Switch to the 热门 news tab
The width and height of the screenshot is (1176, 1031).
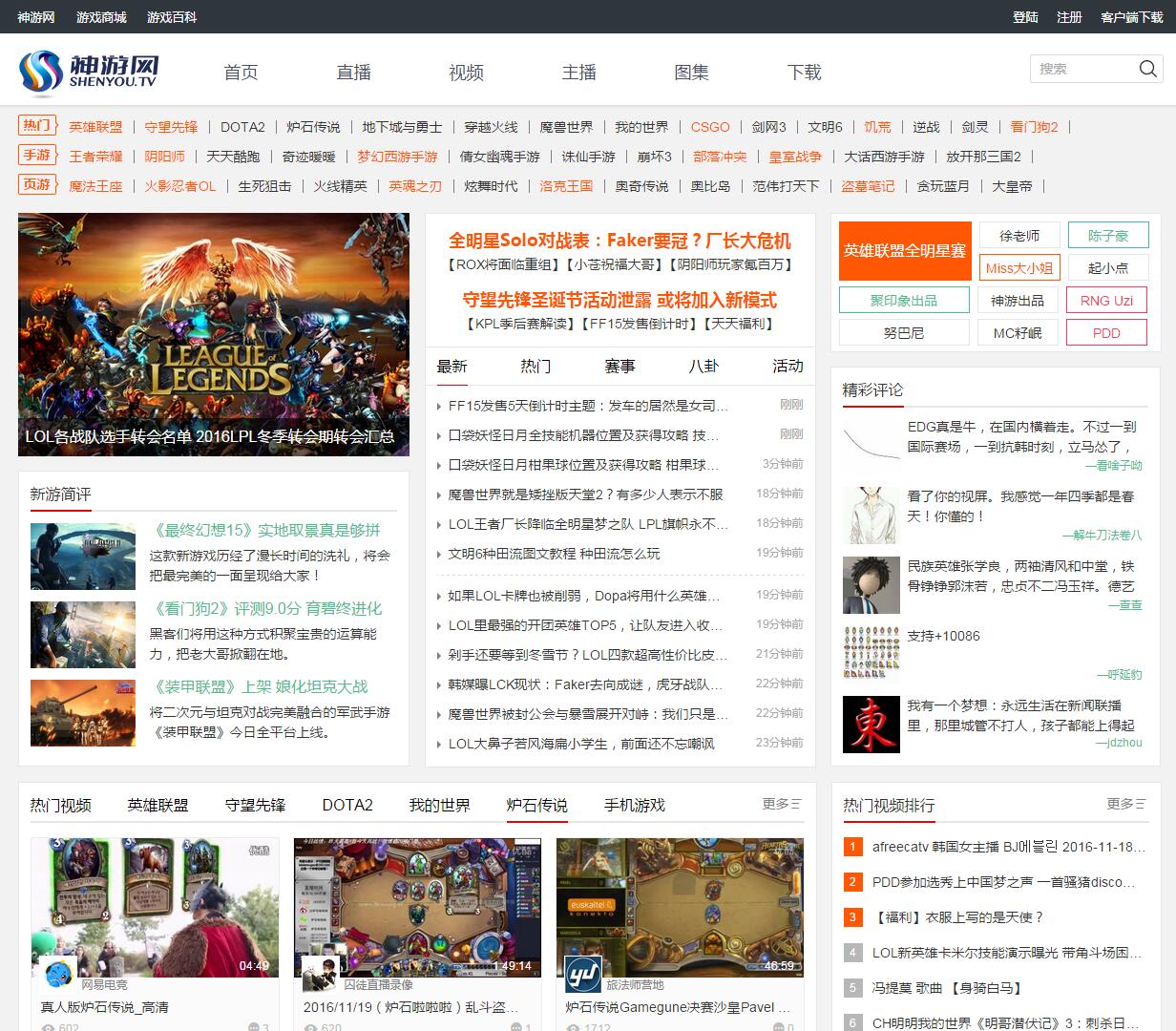pyautogui.click(x=535, y=366)
